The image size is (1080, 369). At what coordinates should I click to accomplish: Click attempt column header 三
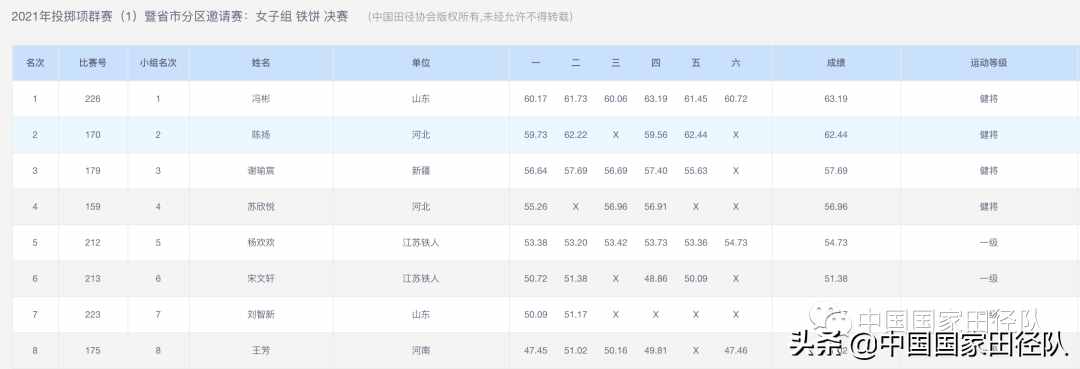[x=616, y=63]
